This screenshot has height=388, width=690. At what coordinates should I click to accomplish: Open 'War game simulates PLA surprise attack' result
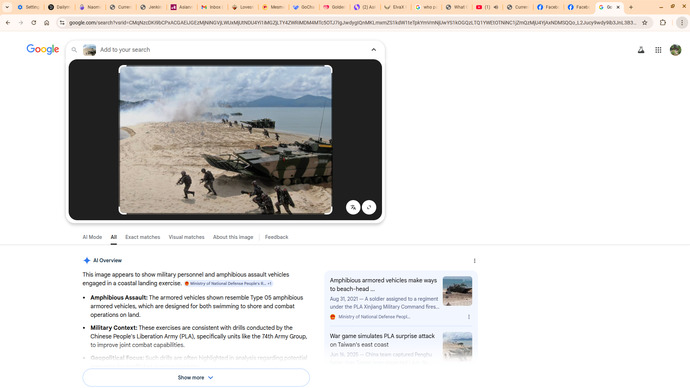click(382, 340)
